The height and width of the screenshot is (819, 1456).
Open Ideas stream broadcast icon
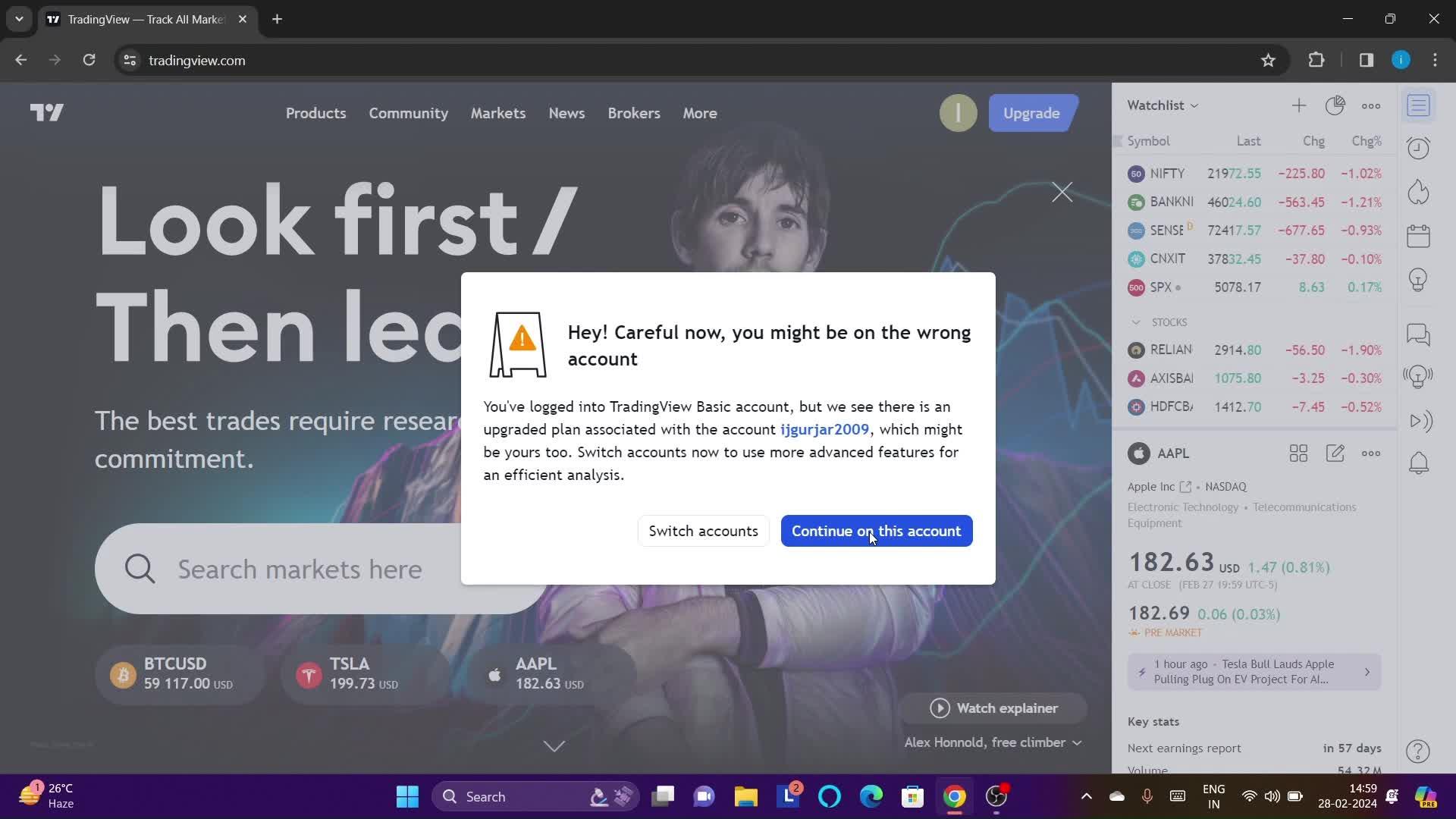(1418, 377)
